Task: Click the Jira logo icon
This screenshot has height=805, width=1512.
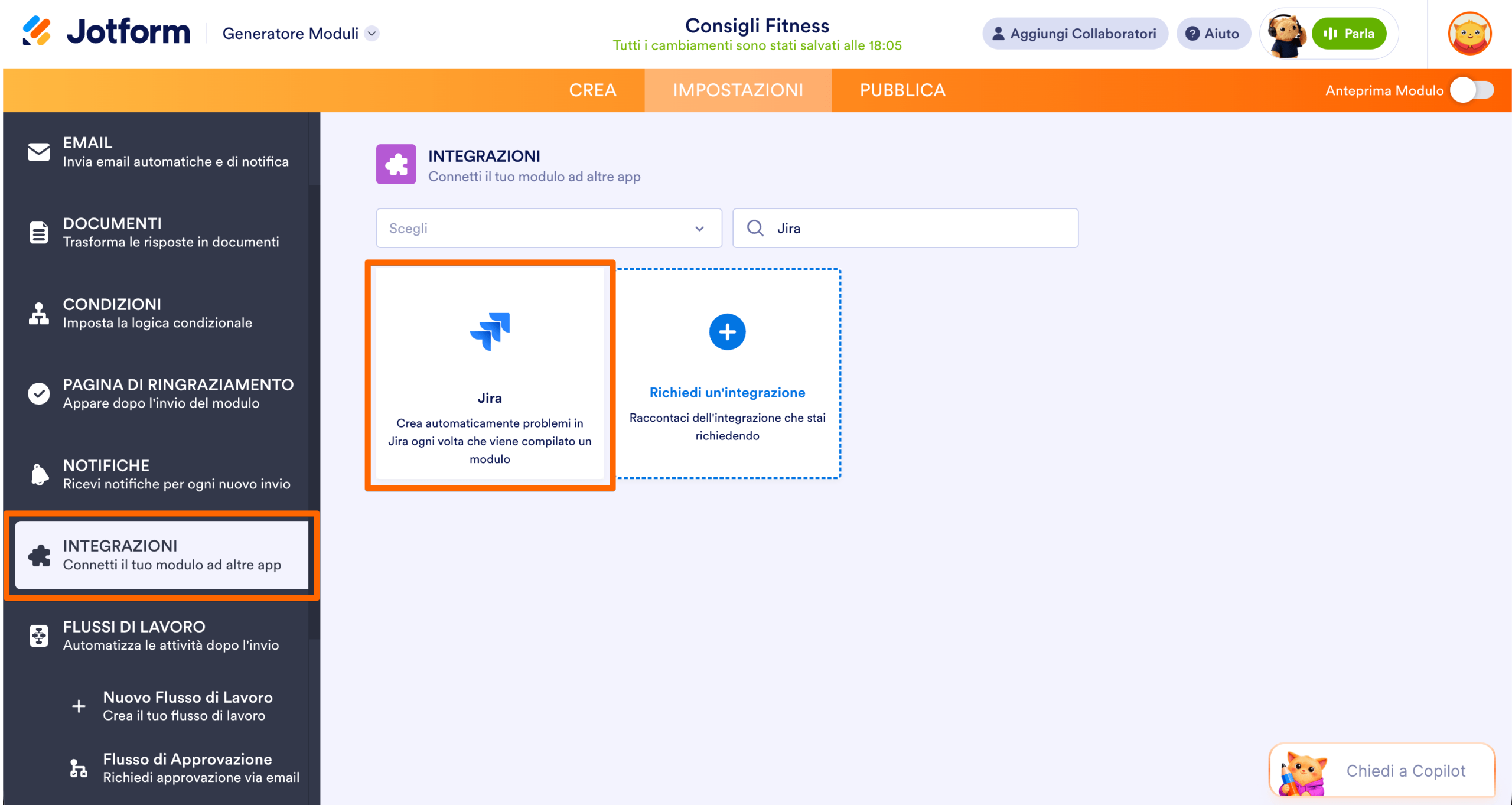Action: (490, 331)
